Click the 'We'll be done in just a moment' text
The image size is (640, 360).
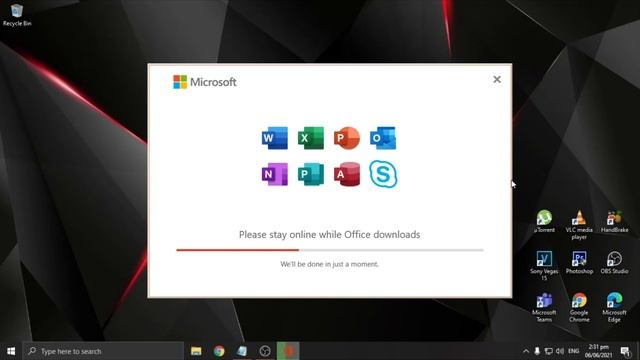point(329,264)
